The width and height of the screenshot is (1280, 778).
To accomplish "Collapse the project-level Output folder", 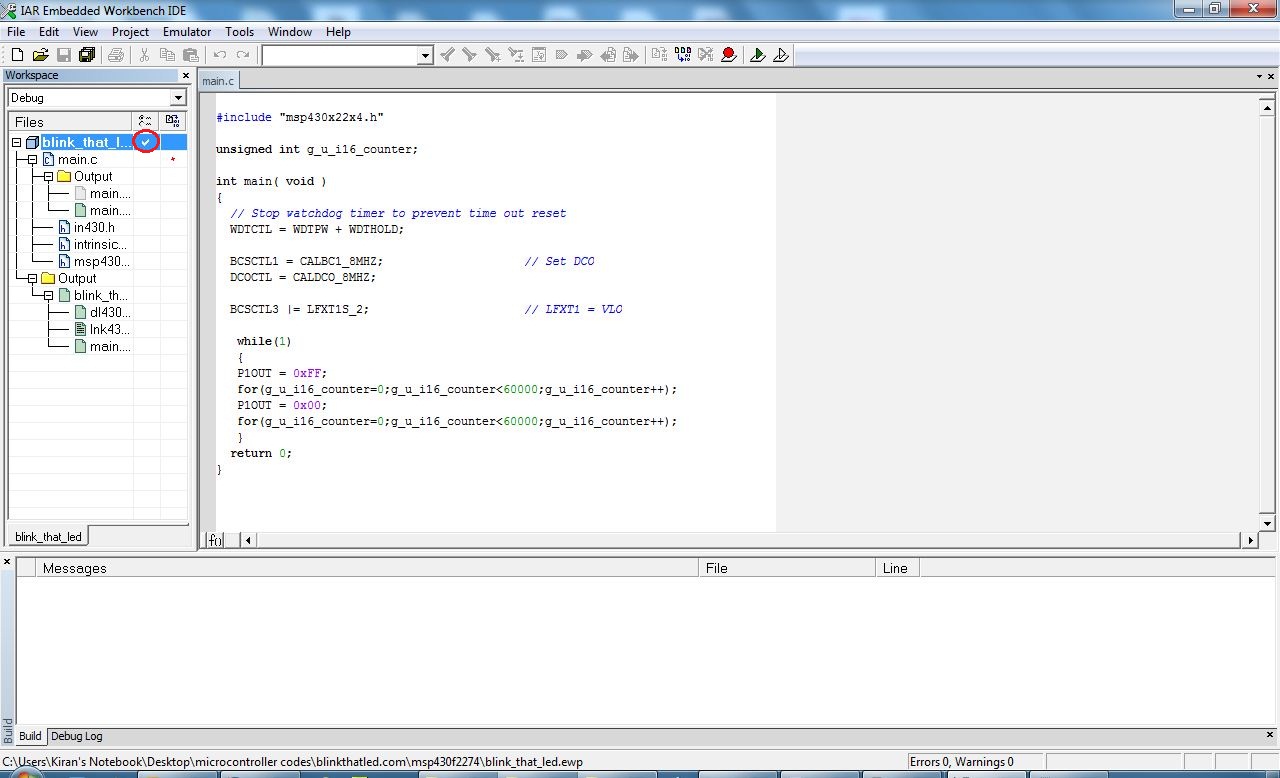I will coord(33,279).
